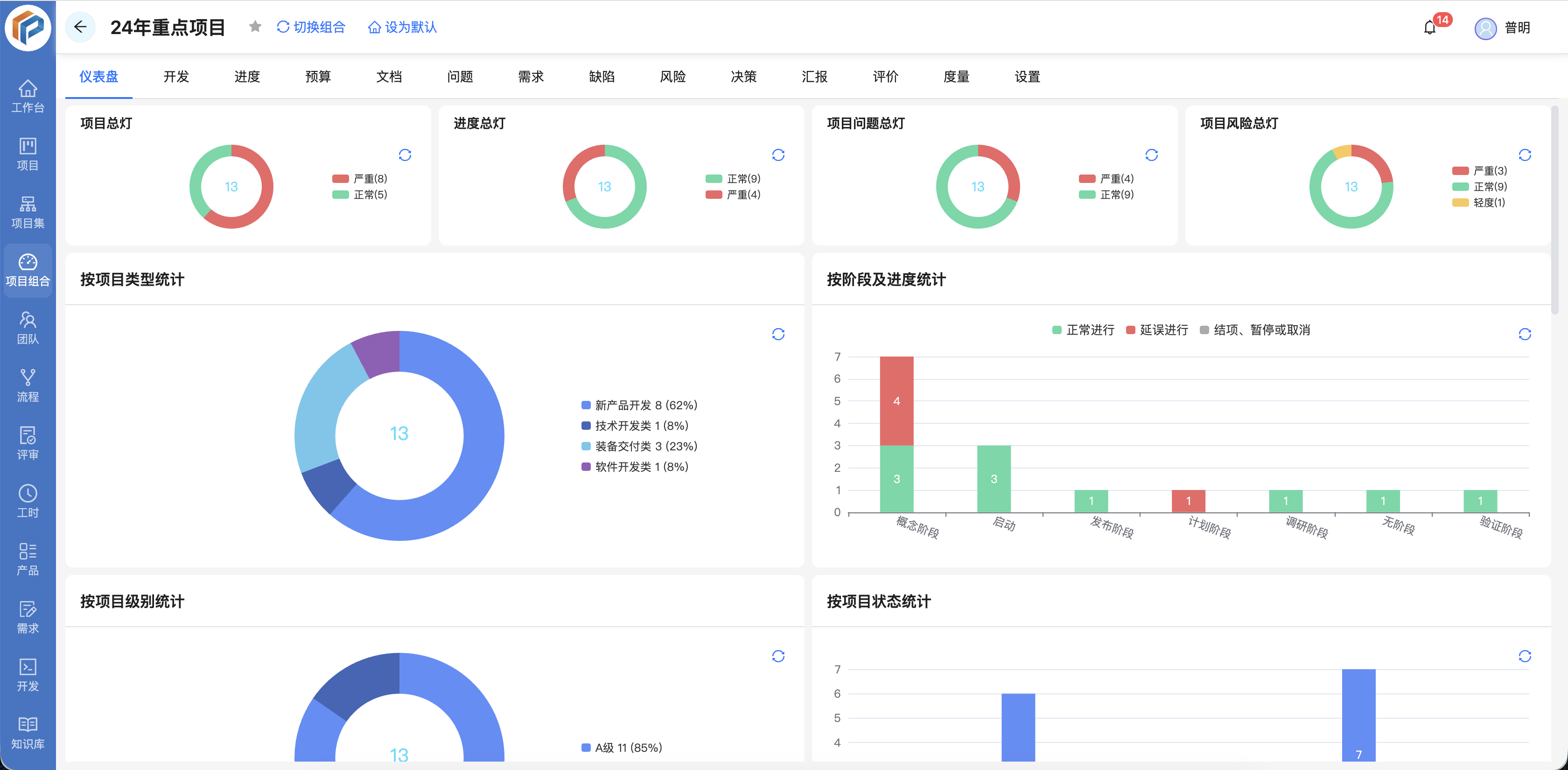Open the 普明 user avatar menu
This screenshot has width=1568, height=770.
pyautogui.click(x=1486, y=28)
